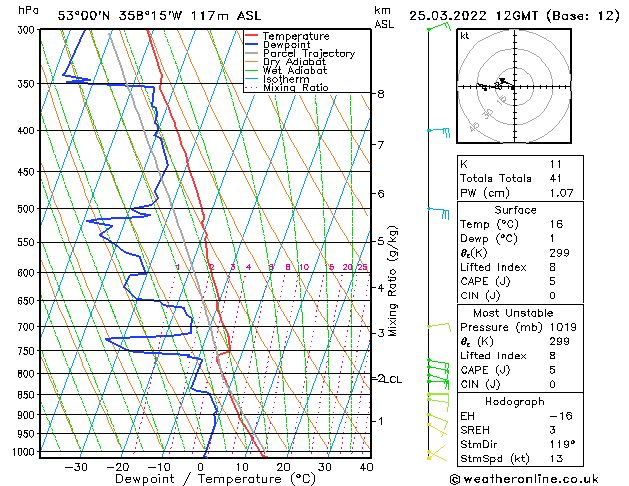Click the 7 km altitude tick label
Screen dimensions: 629x486
click(x=381, y=145)
